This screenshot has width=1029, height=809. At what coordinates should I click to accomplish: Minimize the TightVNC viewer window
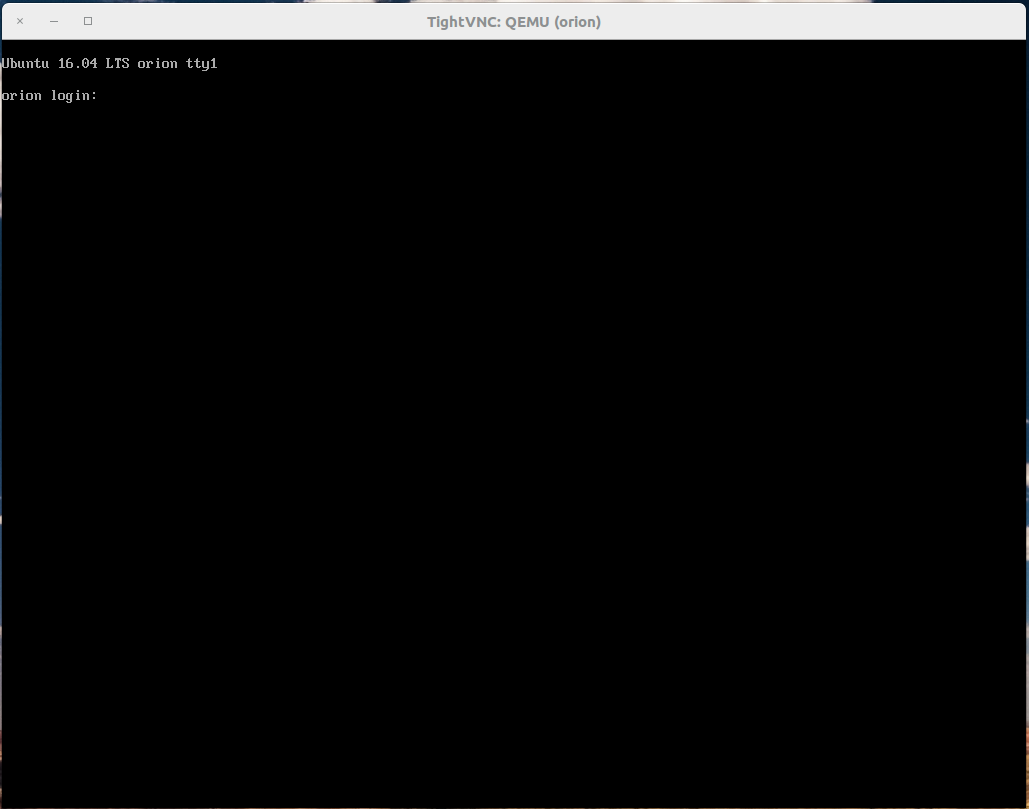tap(54, 21)
